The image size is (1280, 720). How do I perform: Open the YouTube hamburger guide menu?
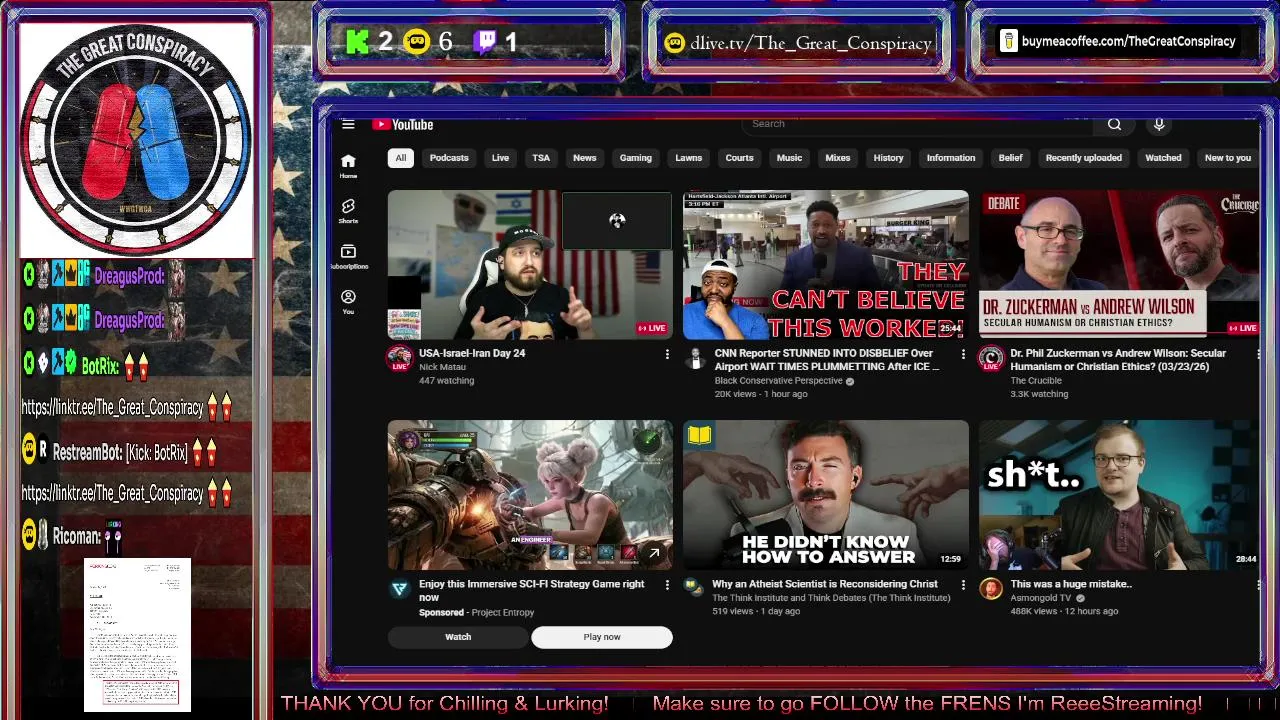(348, 125)
